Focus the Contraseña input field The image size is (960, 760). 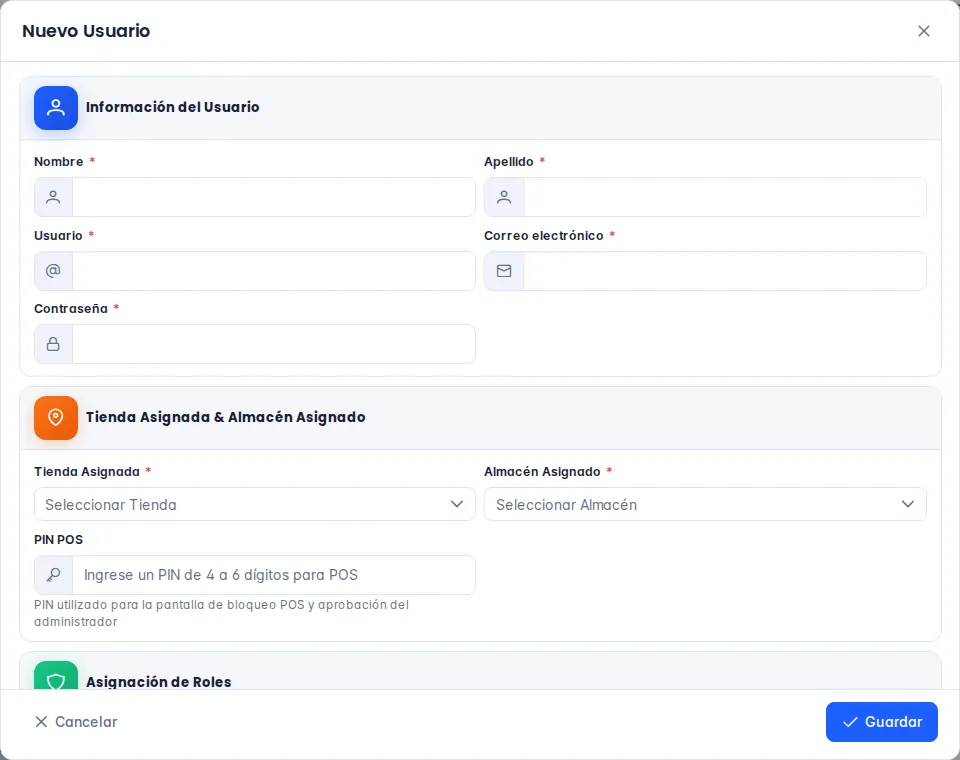[x=274, y=344]
